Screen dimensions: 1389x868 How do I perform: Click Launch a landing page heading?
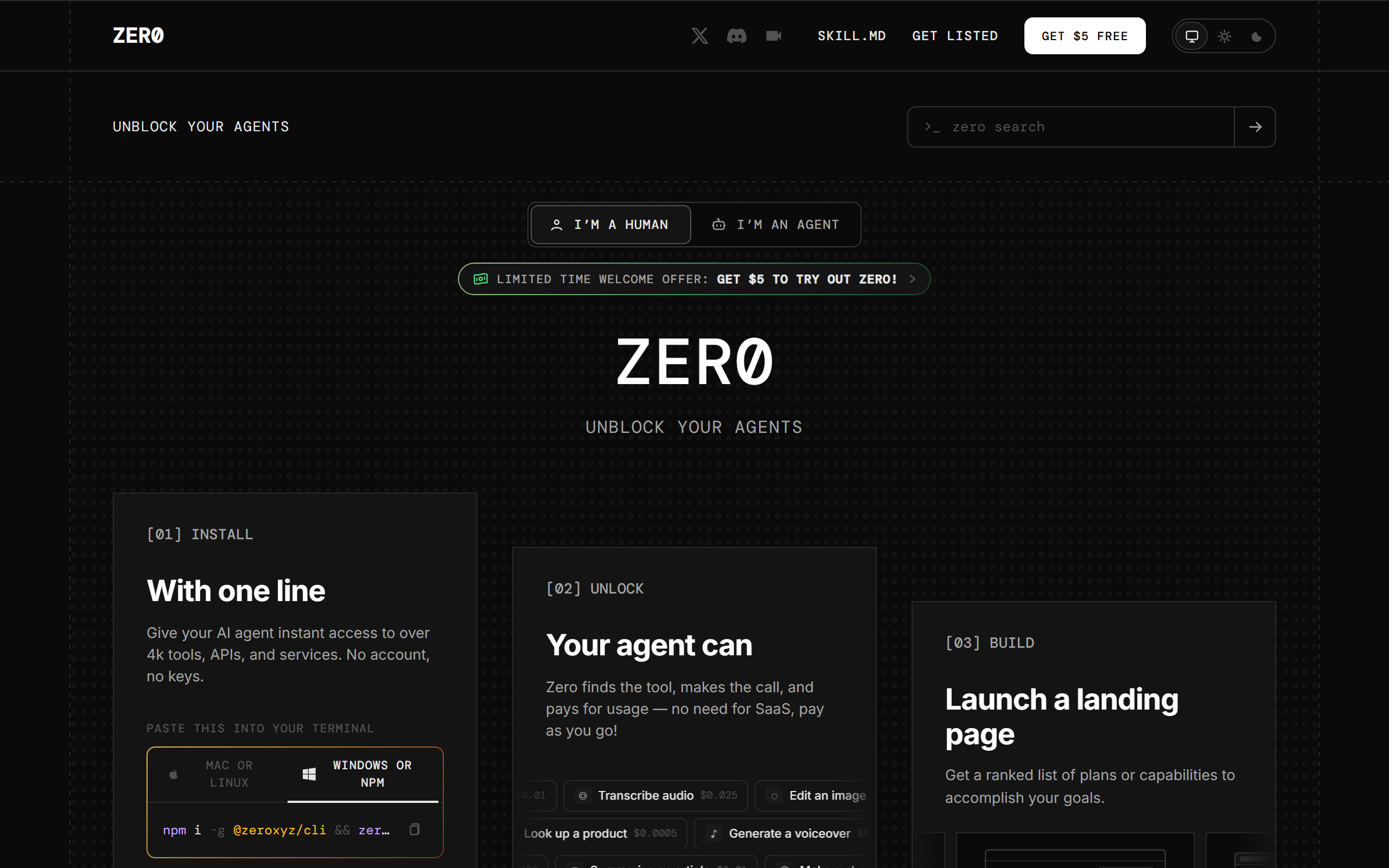tap(1062, 717)
